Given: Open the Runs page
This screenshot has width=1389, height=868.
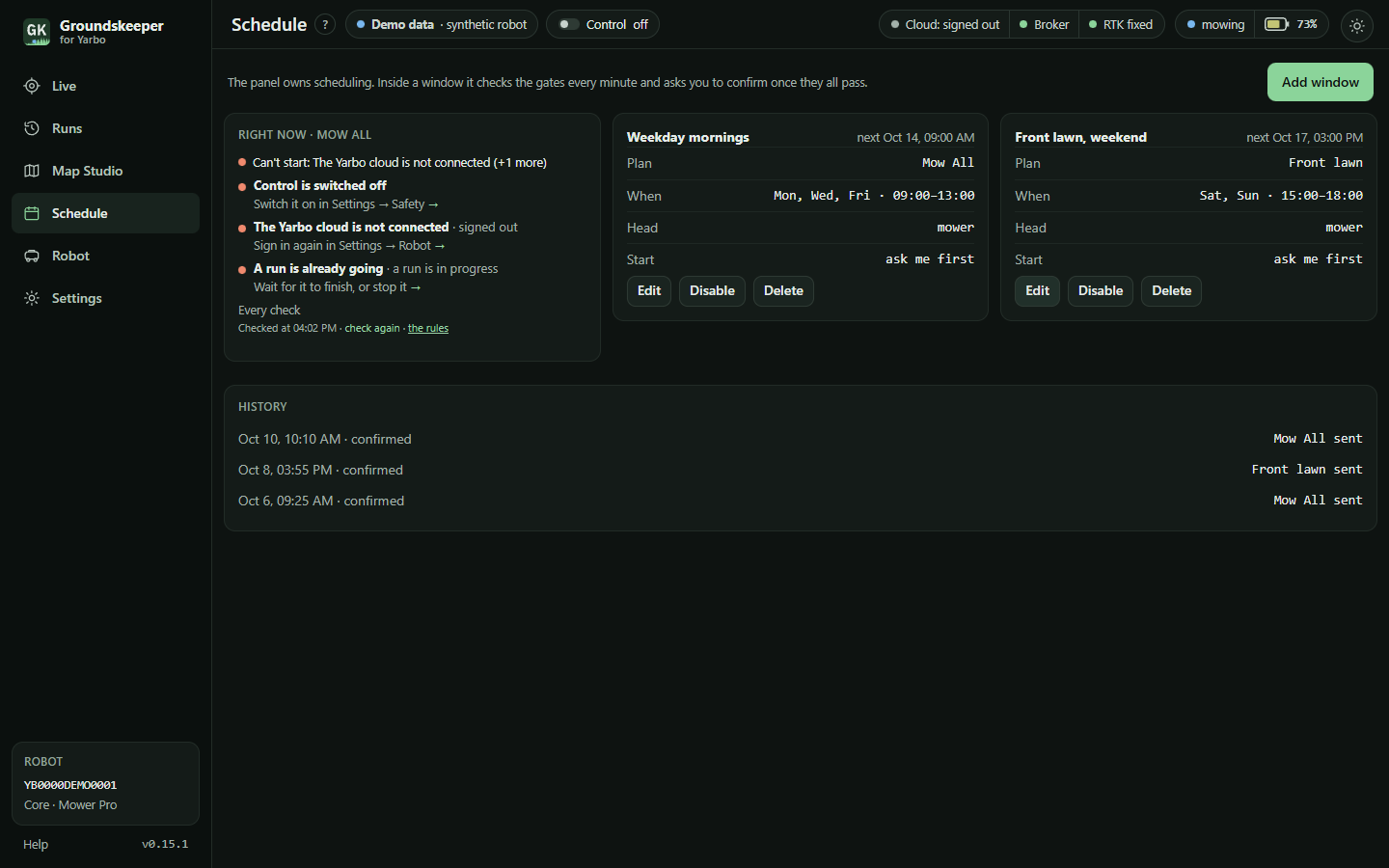Looking at the screenshot, I should [105, 128].
